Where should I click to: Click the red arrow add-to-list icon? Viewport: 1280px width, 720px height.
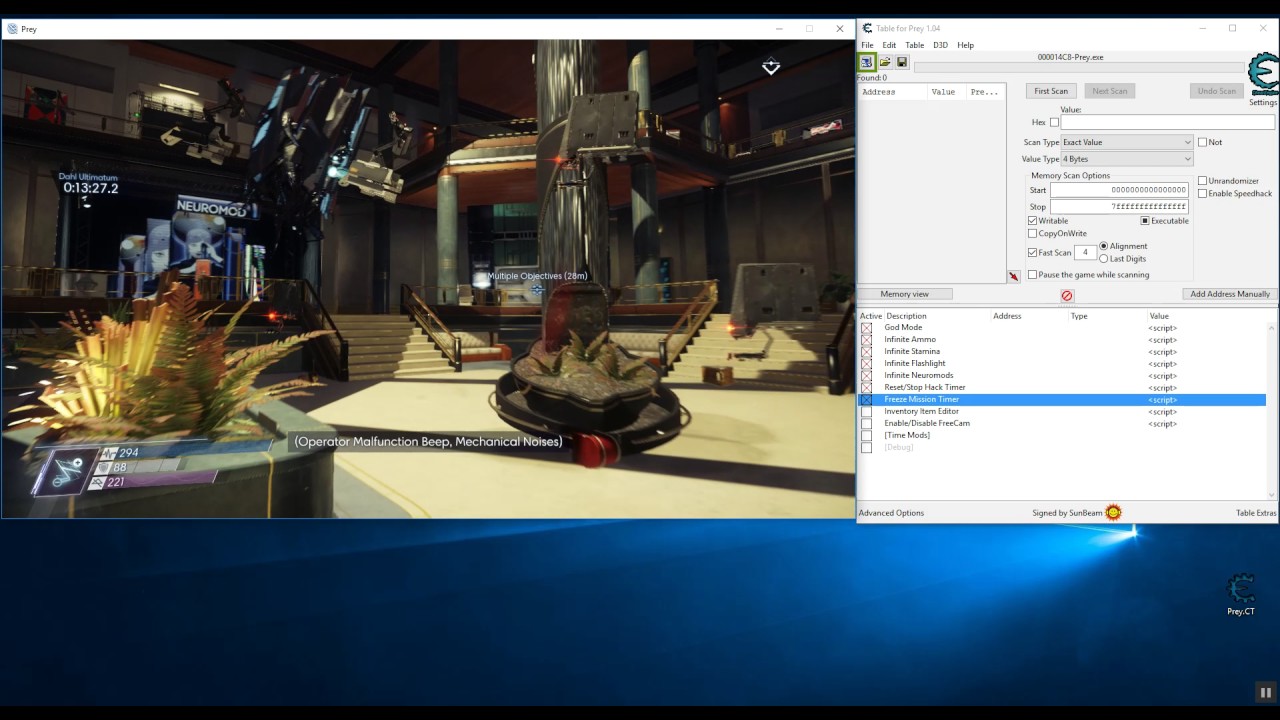tap(1014, 276)
